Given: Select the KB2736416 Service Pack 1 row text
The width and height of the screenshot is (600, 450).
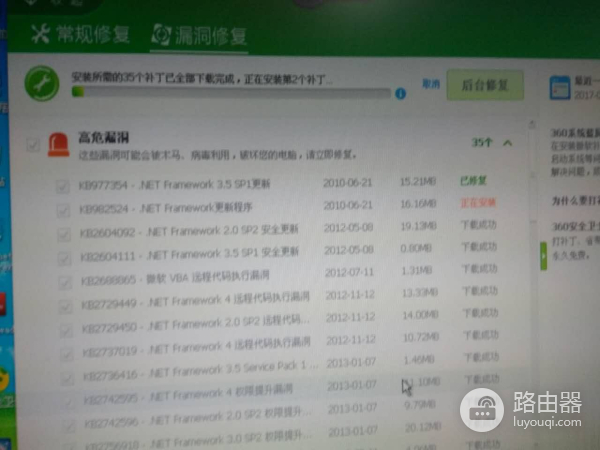Looking at the screenshot, I should (x=201, y=370).
